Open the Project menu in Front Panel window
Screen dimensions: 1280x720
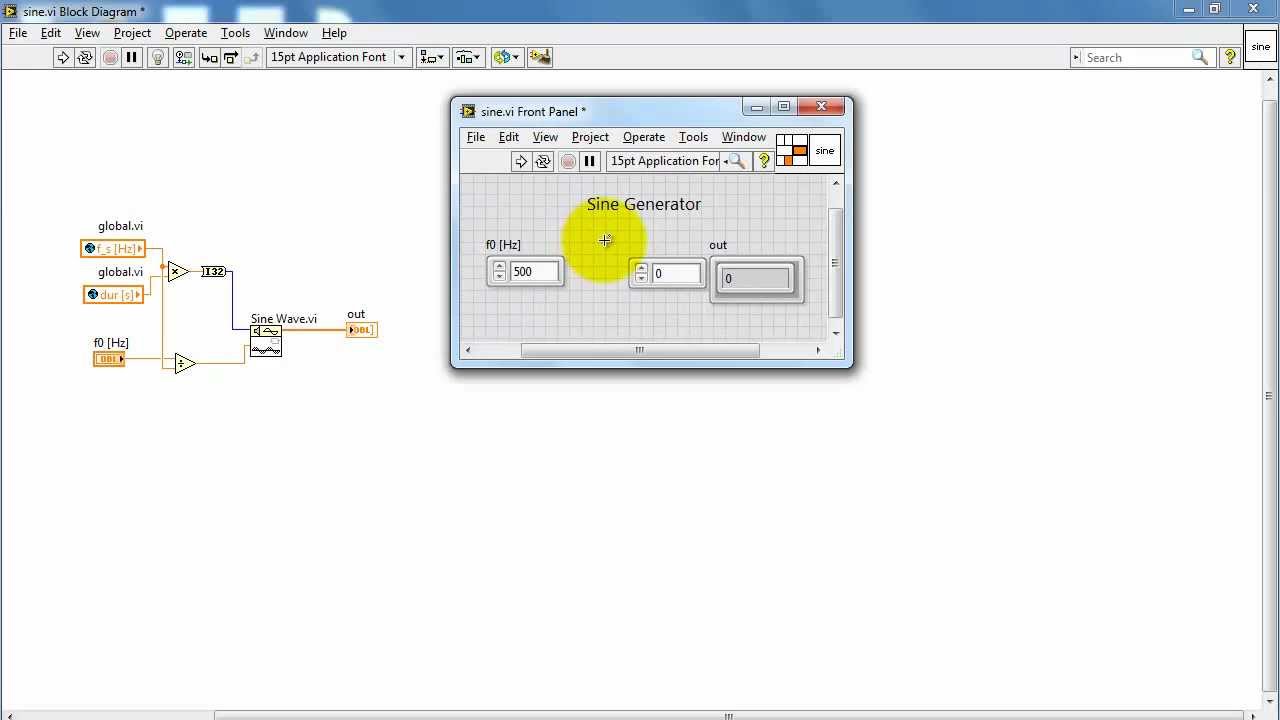(590, 137)
